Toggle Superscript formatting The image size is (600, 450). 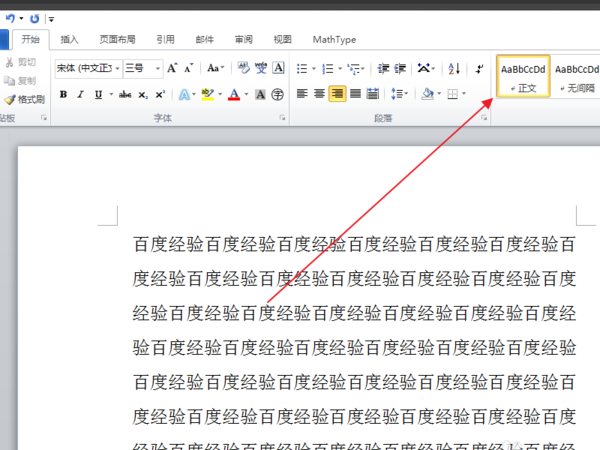[x=160, y=94]
